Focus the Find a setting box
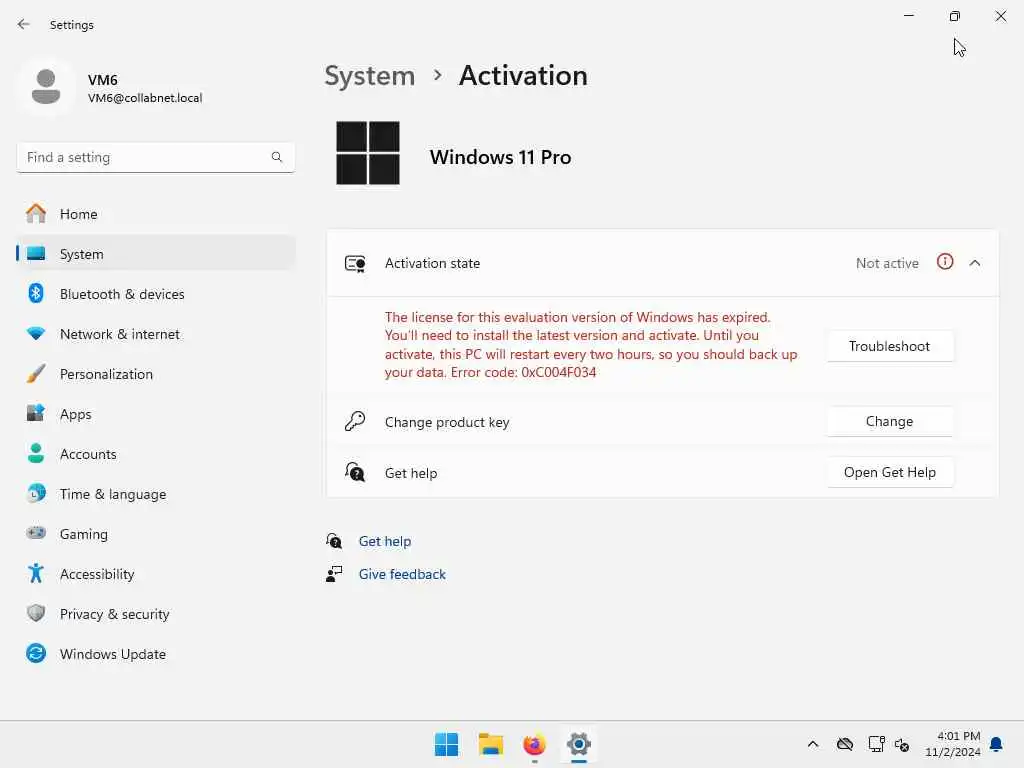Screen dimensions: 1024x768 (155, 157)
